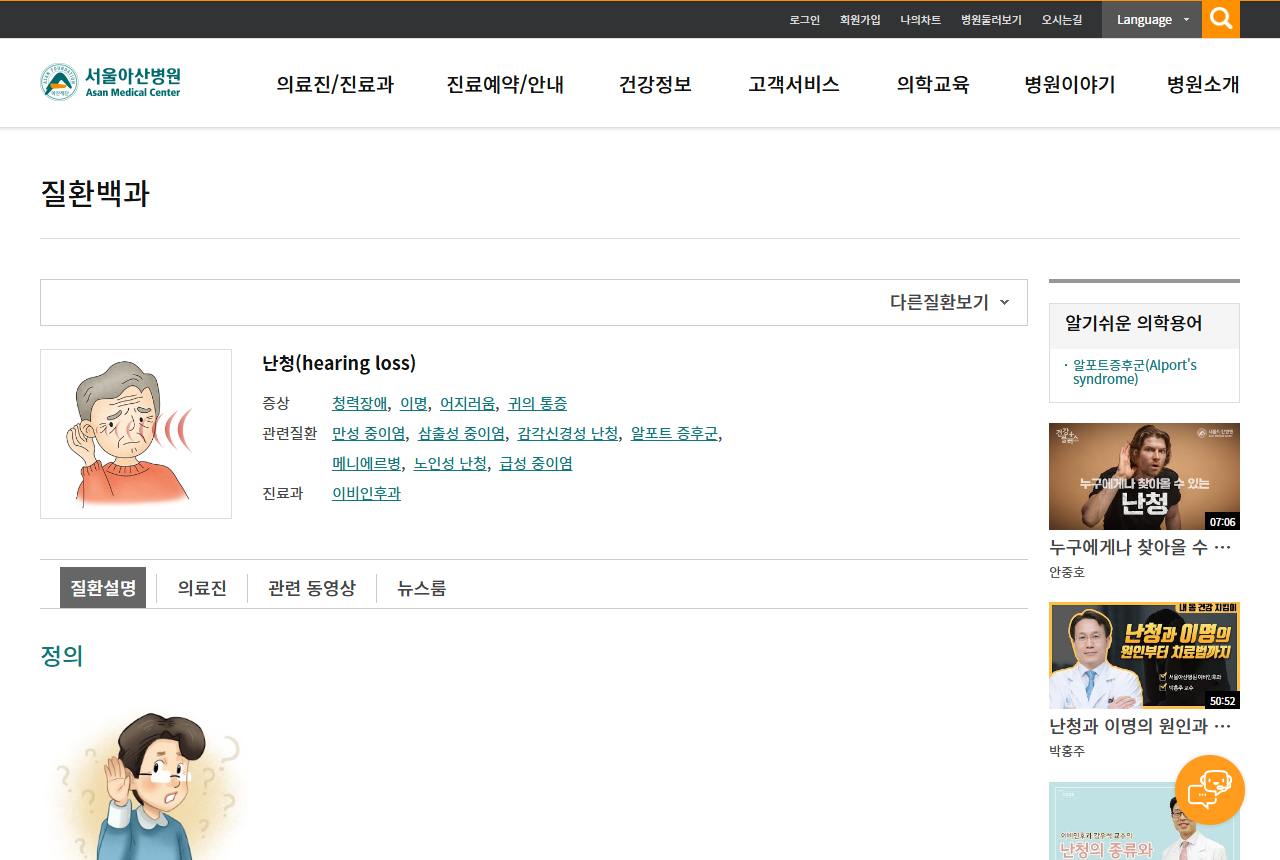Open the 병원소개 menu
The width and height of the screenshot is (1280, 860).
[1203, 84]
